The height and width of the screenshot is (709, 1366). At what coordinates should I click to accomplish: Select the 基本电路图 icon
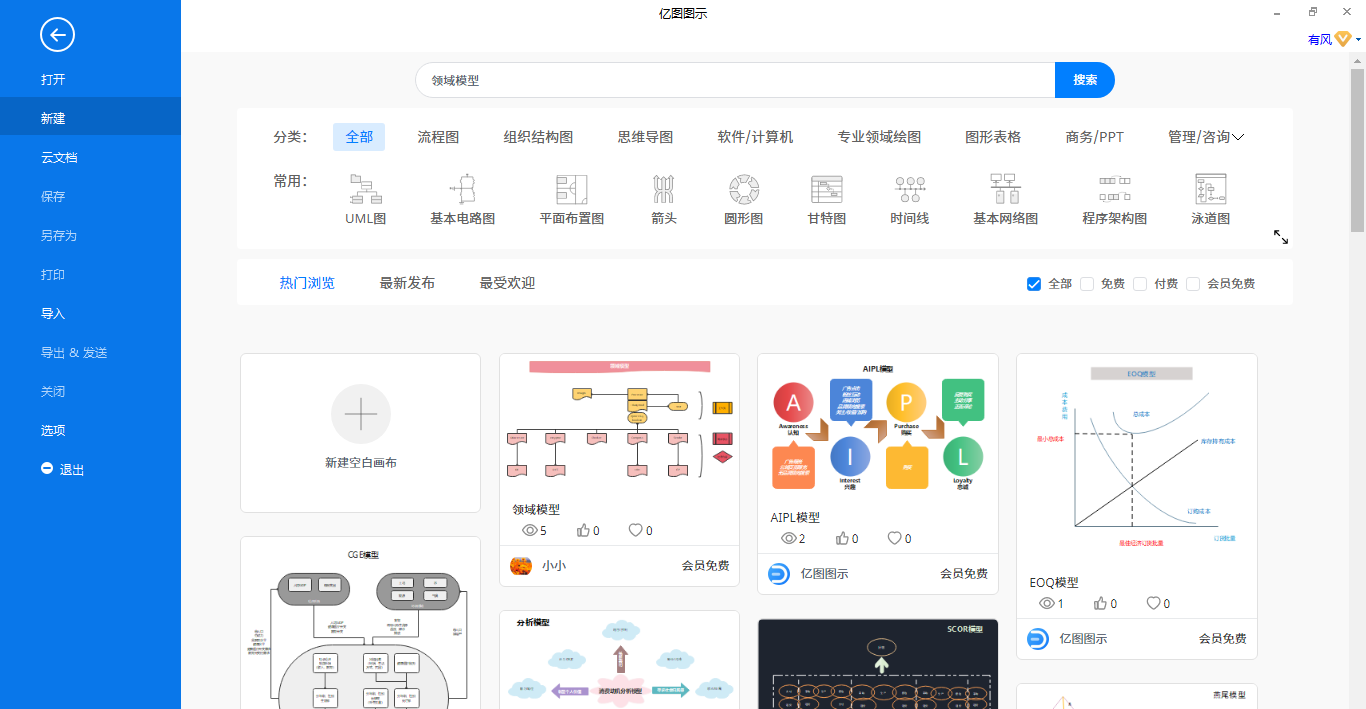[x=462, y=189]
